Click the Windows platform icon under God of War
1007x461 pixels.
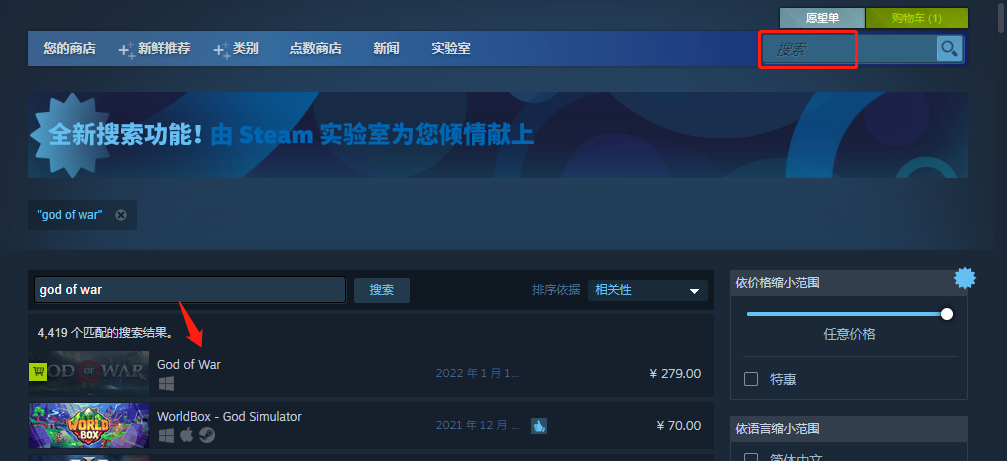click(166, 384)
